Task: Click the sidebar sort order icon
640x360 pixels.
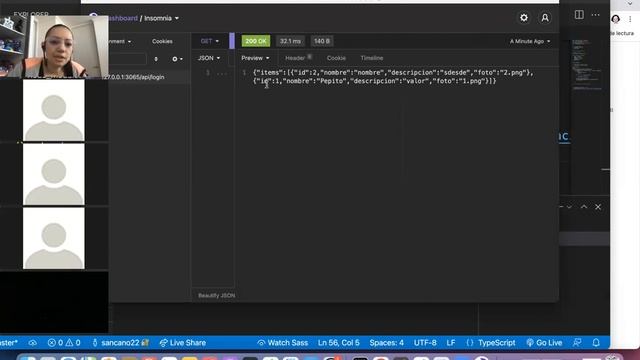Action: pyautogui.click(x=156, y=59)
